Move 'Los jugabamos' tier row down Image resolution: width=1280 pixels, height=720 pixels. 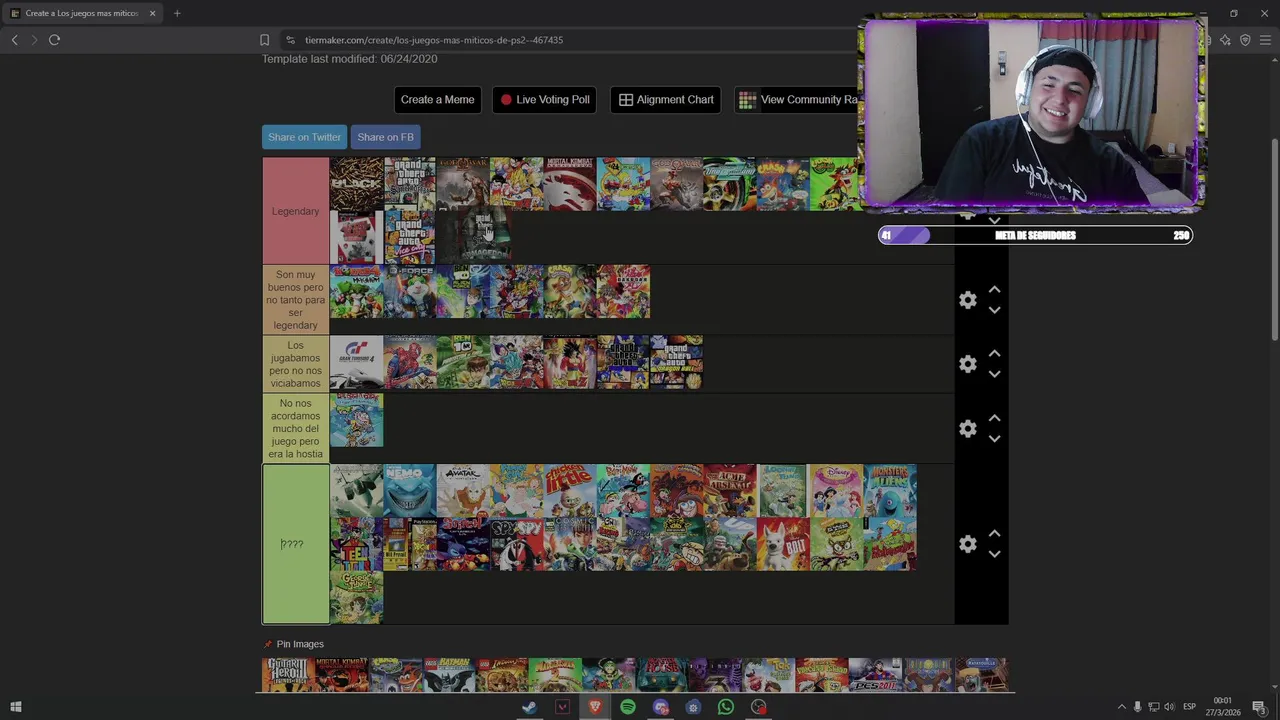[994, 374]
